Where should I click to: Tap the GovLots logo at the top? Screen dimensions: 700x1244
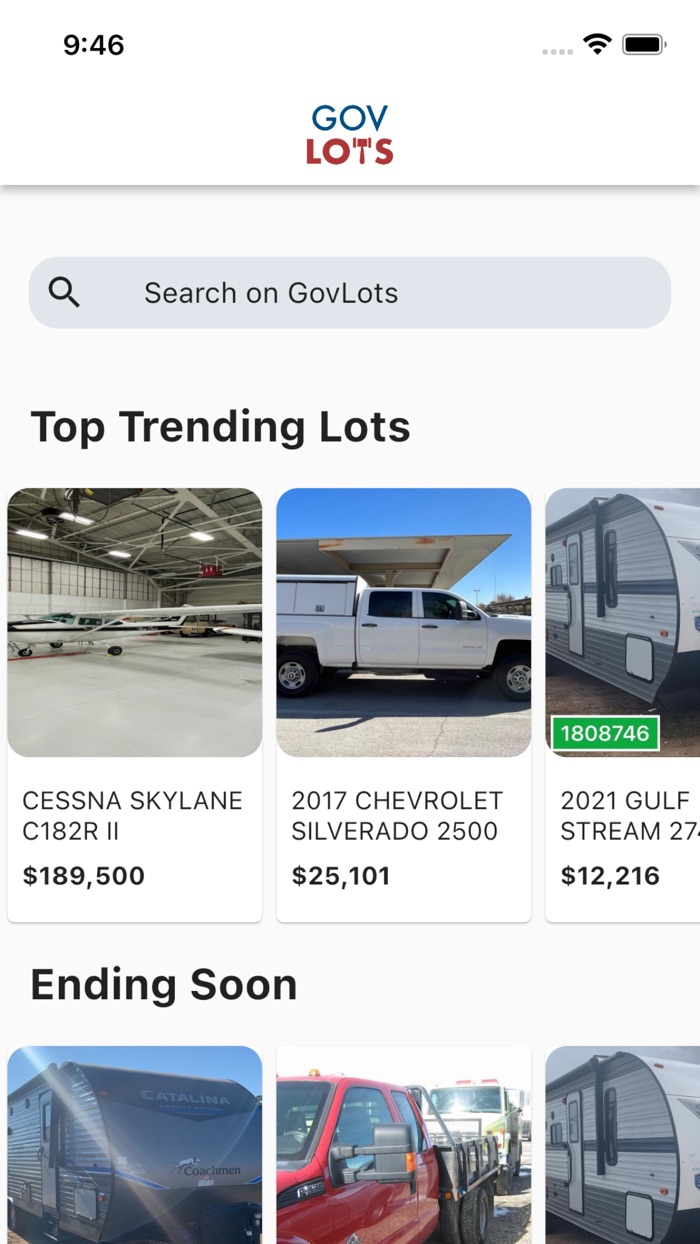pyautogui.click(x=349, y=133)
